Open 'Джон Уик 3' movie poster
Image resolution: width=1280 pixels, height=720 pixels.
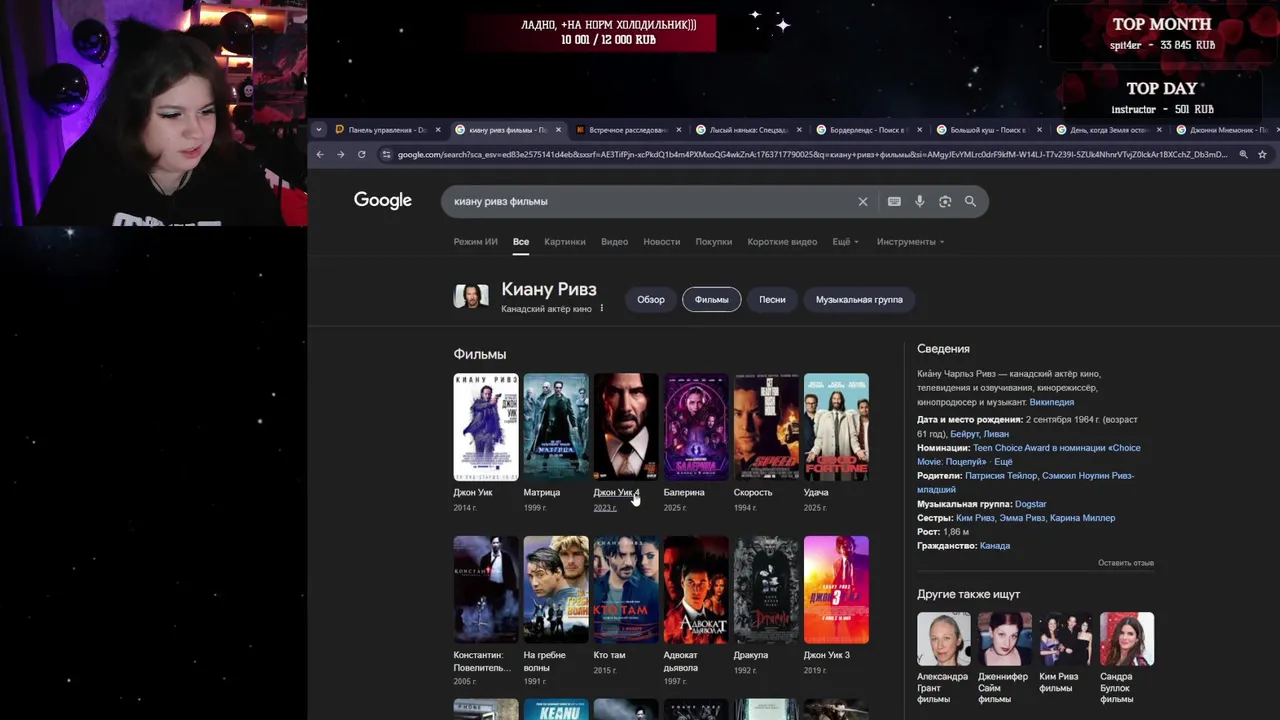click(x=836, y=590)
